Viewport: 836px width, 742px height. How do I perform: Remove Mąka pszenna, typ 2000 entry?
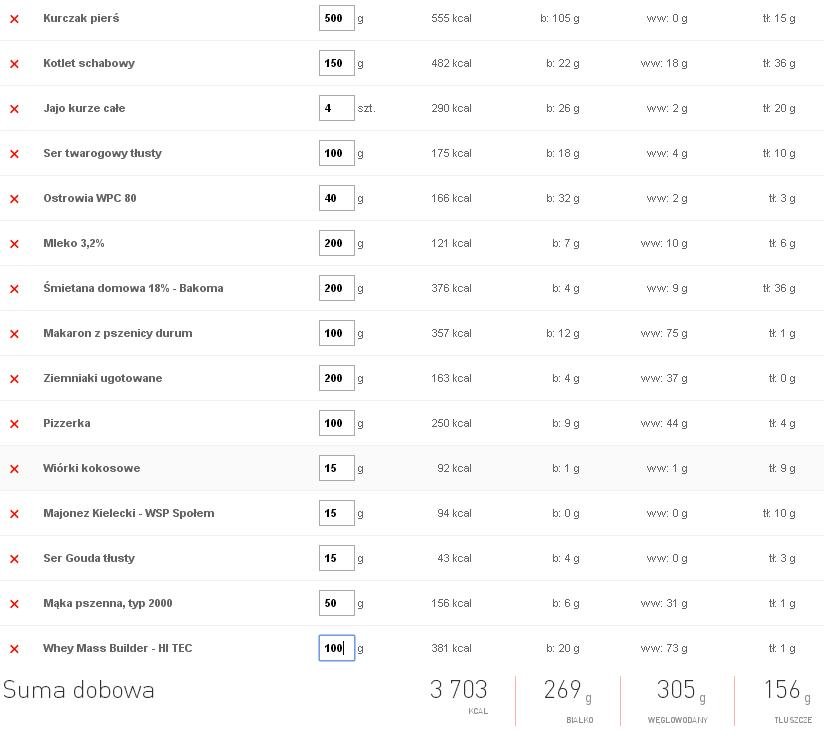tap(14, 604)
